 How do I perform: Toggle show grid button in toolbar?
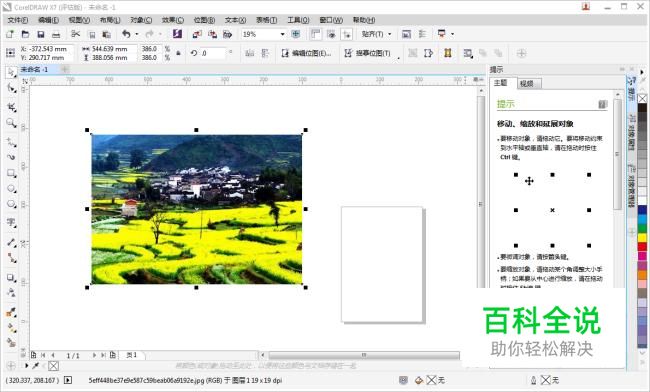[x=331, y=34]
